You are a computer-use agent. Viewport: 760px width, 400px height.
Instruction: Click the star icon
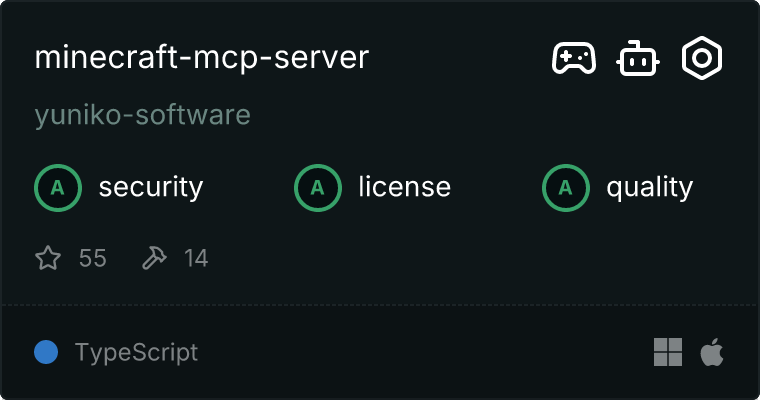[x=48, y=257]
